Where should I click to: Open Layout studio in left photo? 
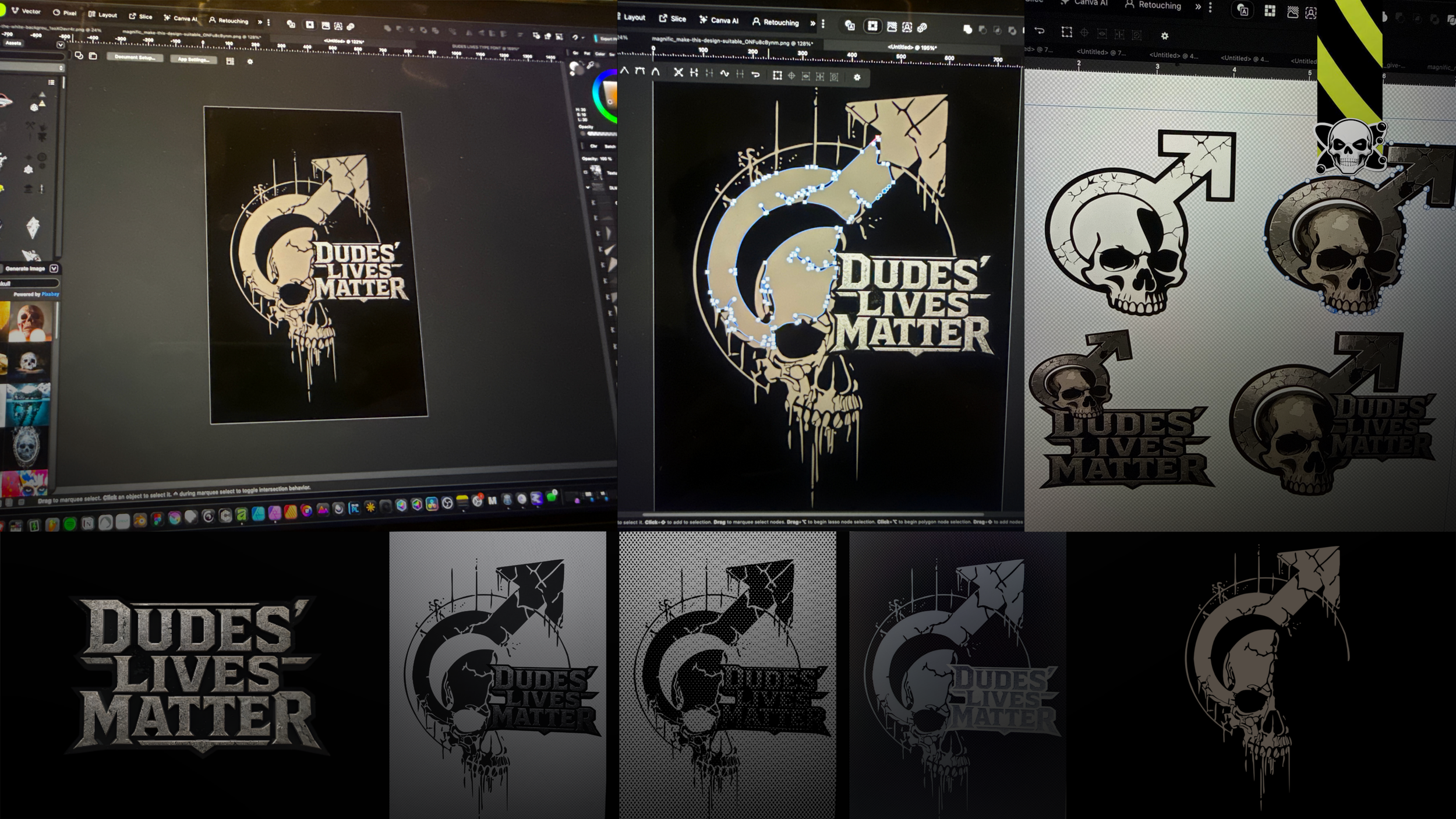(103, 15)
